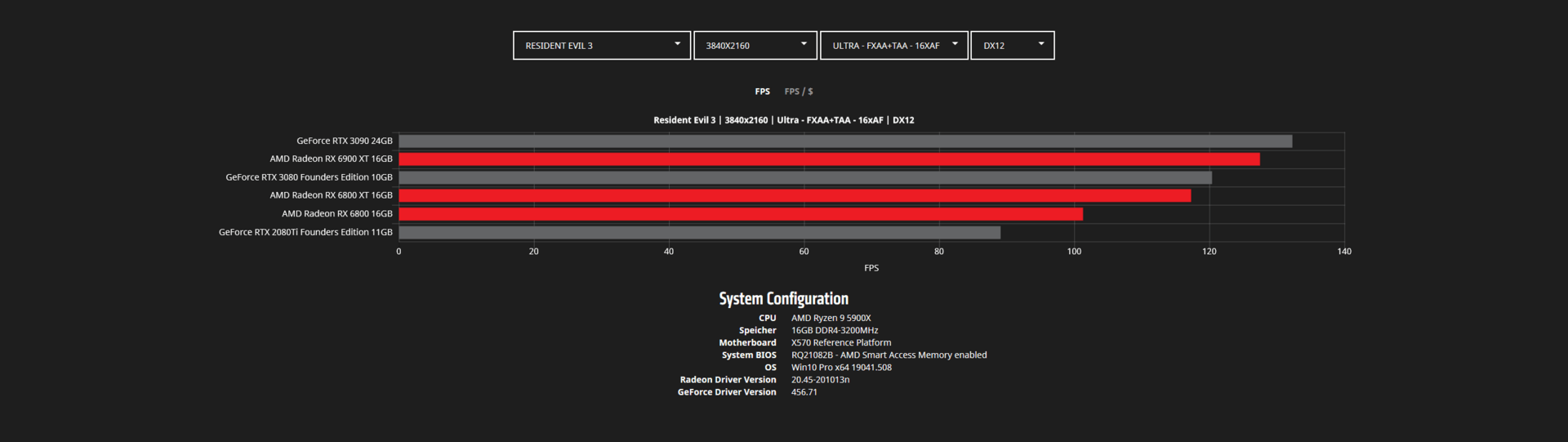Expand the 3840X2160 resolution dropdown

point(755,46)
